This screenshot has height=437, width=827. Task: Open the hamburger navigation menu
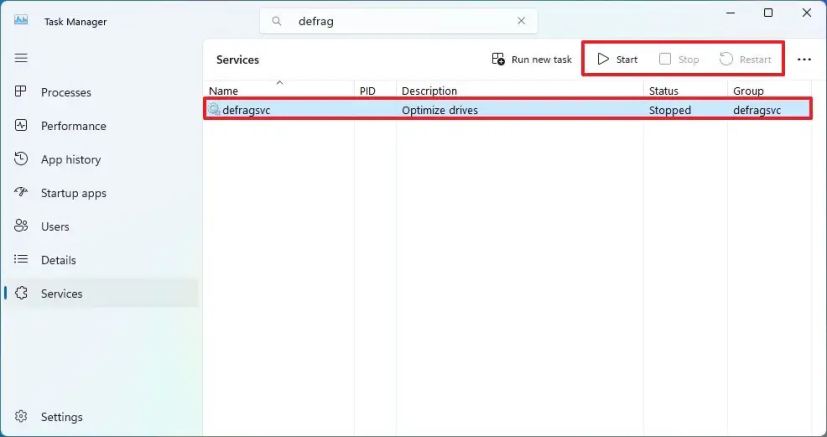click(21, 58)
